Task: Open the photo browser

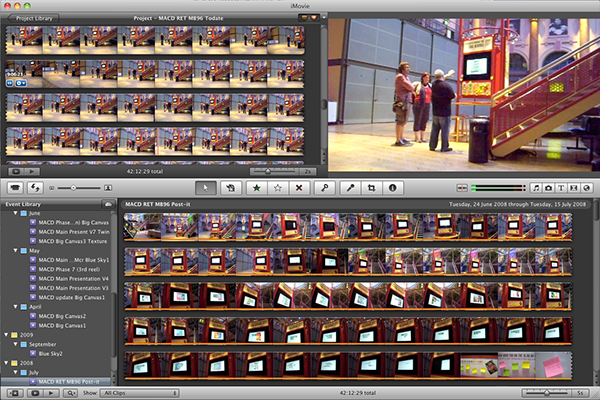Action: (548, 188)
